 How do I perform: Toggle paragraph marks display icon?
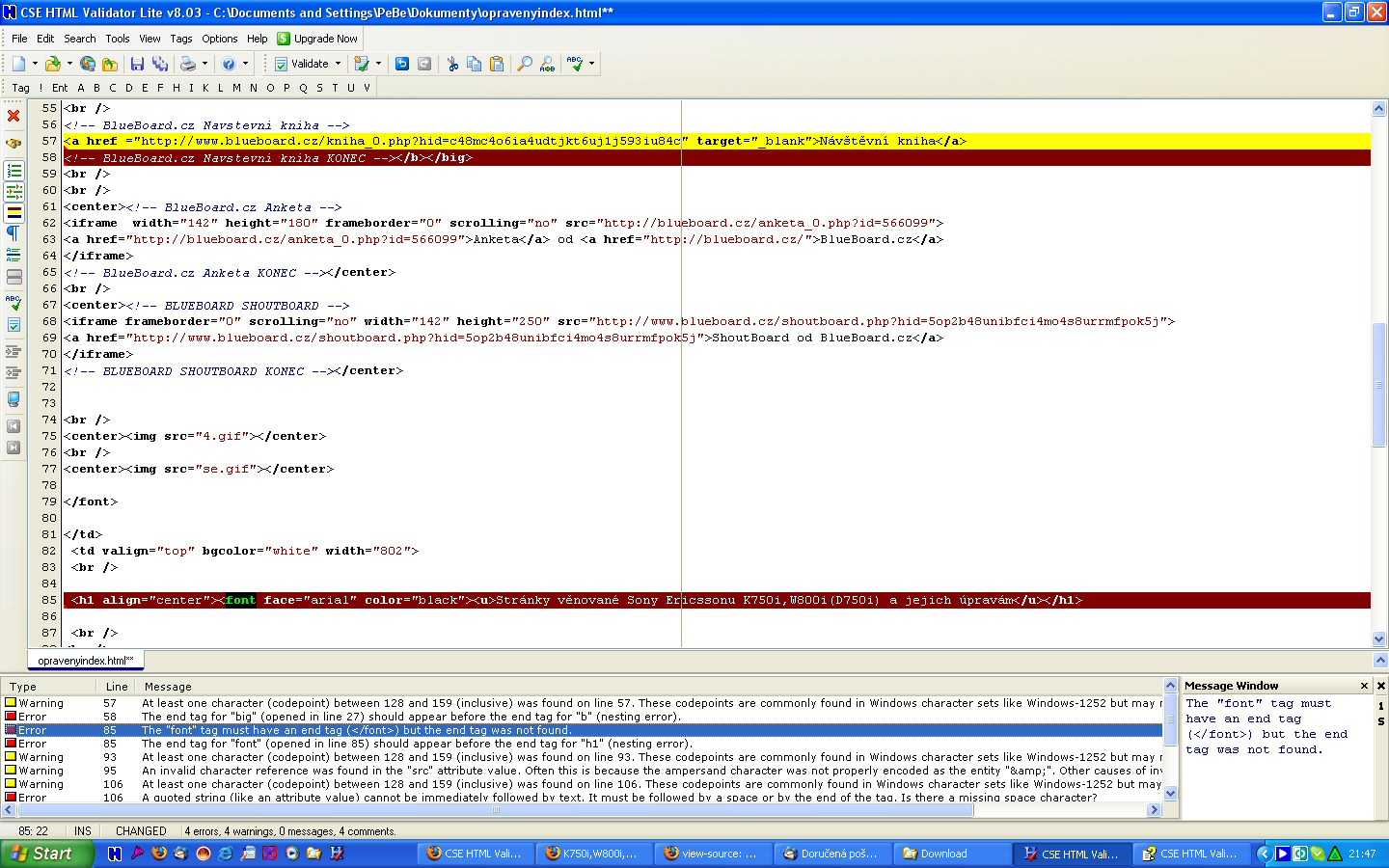tap(14, 232)
